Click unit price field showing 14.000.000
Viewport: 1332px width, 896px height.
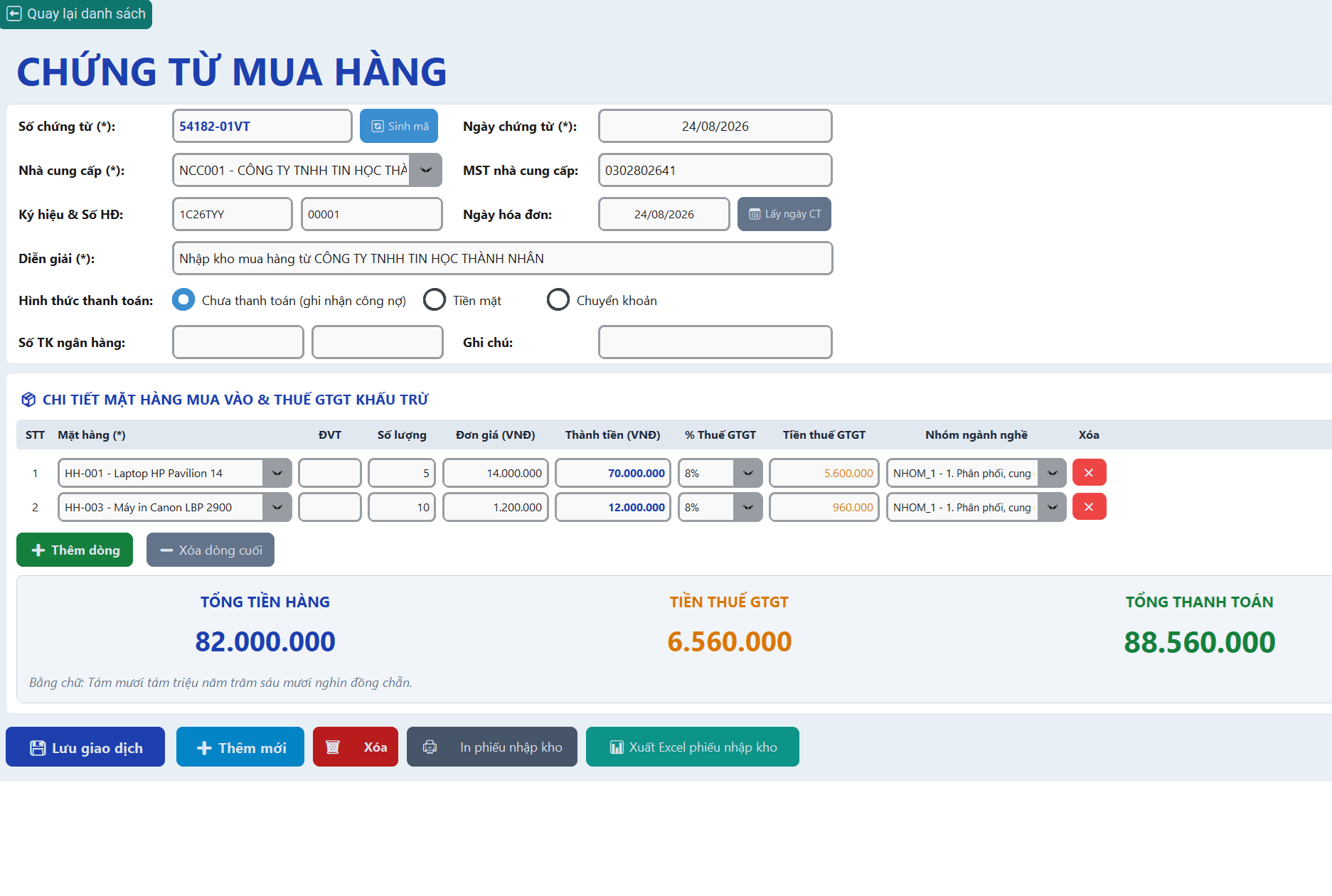coord(496,473)
